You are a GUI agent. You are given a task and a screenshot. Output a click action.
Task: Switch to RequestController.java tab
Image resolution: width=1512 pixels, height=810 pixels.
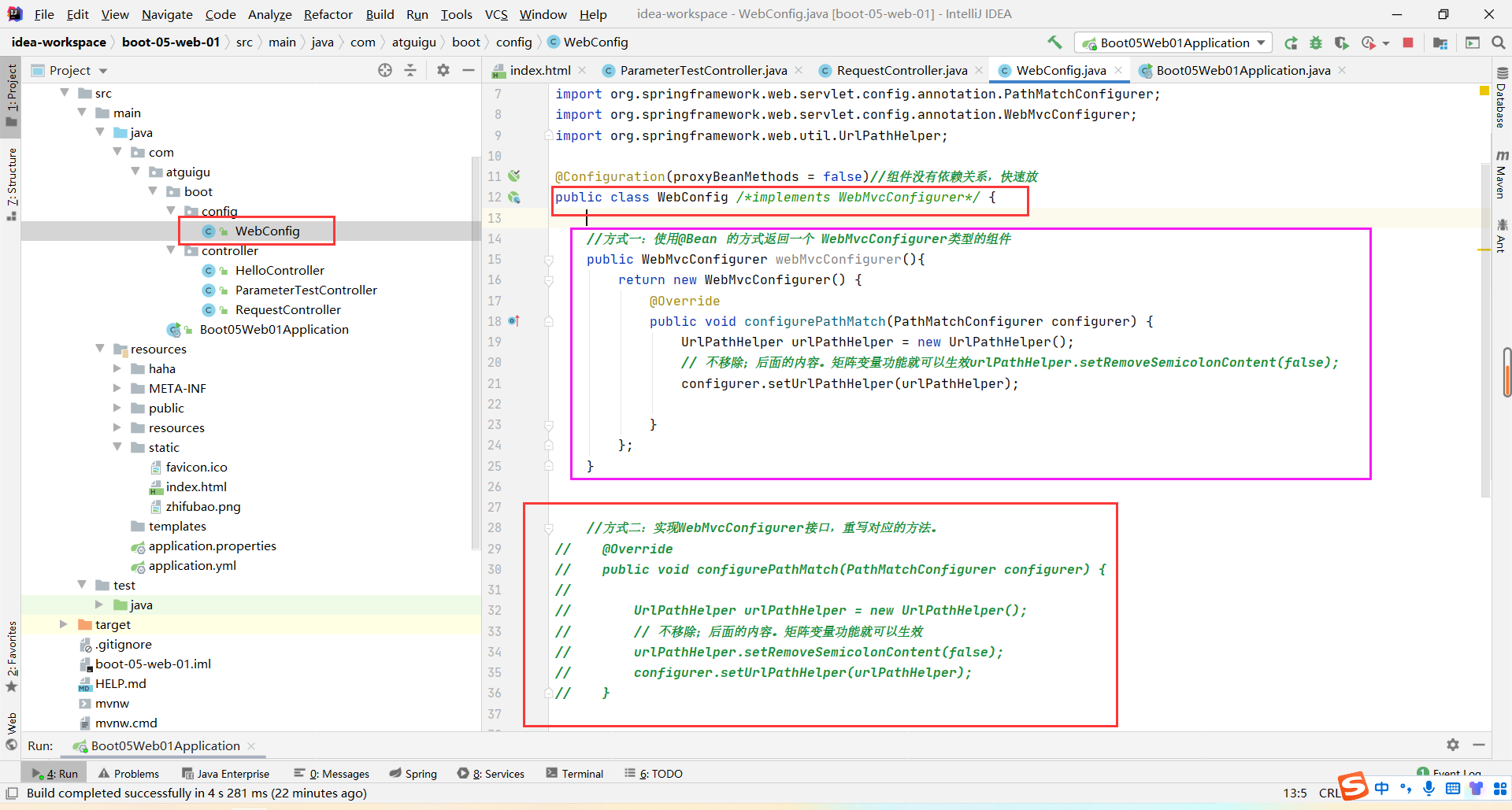click(x=901, y=71)
